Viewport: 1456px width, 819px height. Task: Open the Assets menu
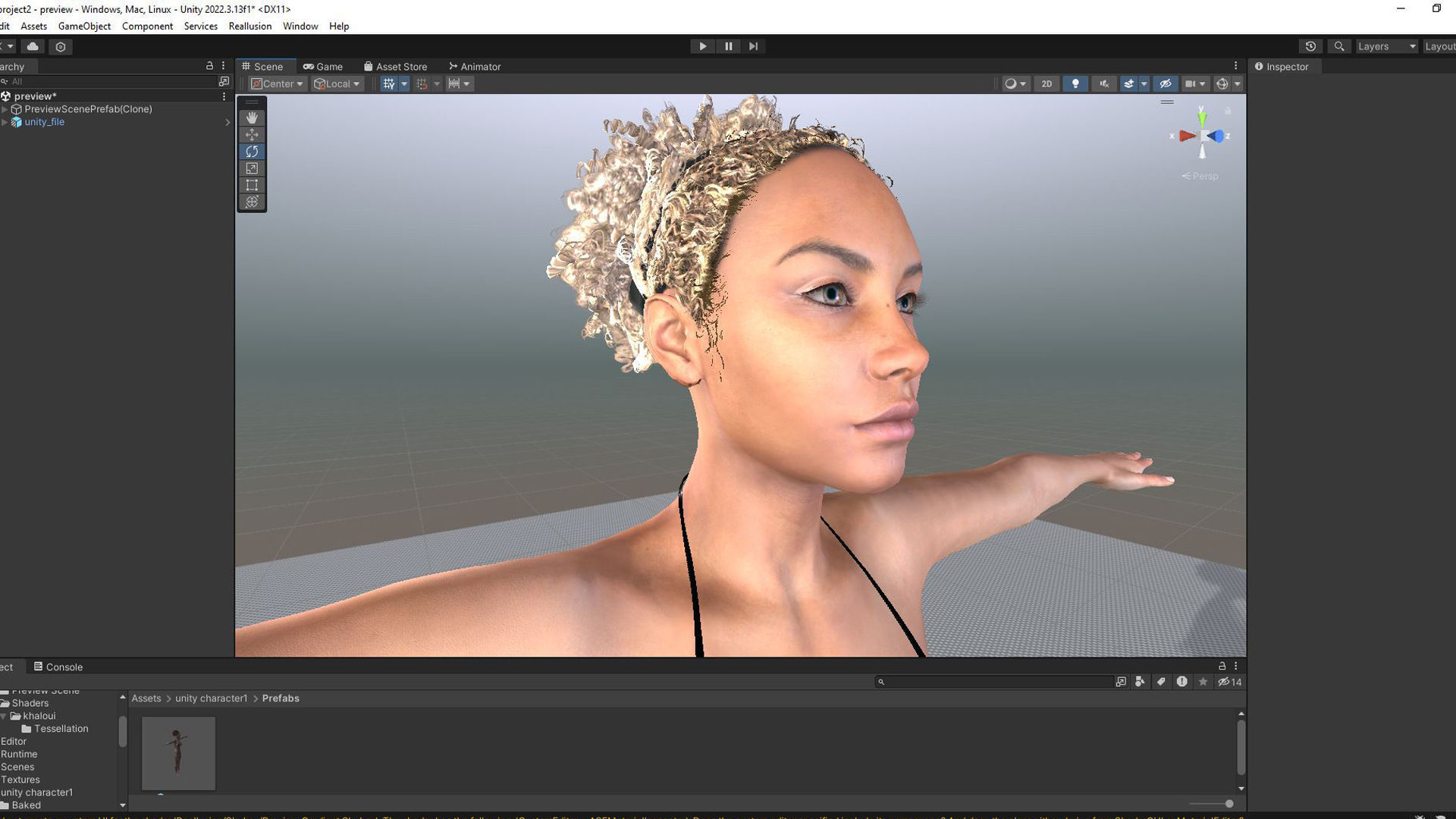tap(33, 26)
